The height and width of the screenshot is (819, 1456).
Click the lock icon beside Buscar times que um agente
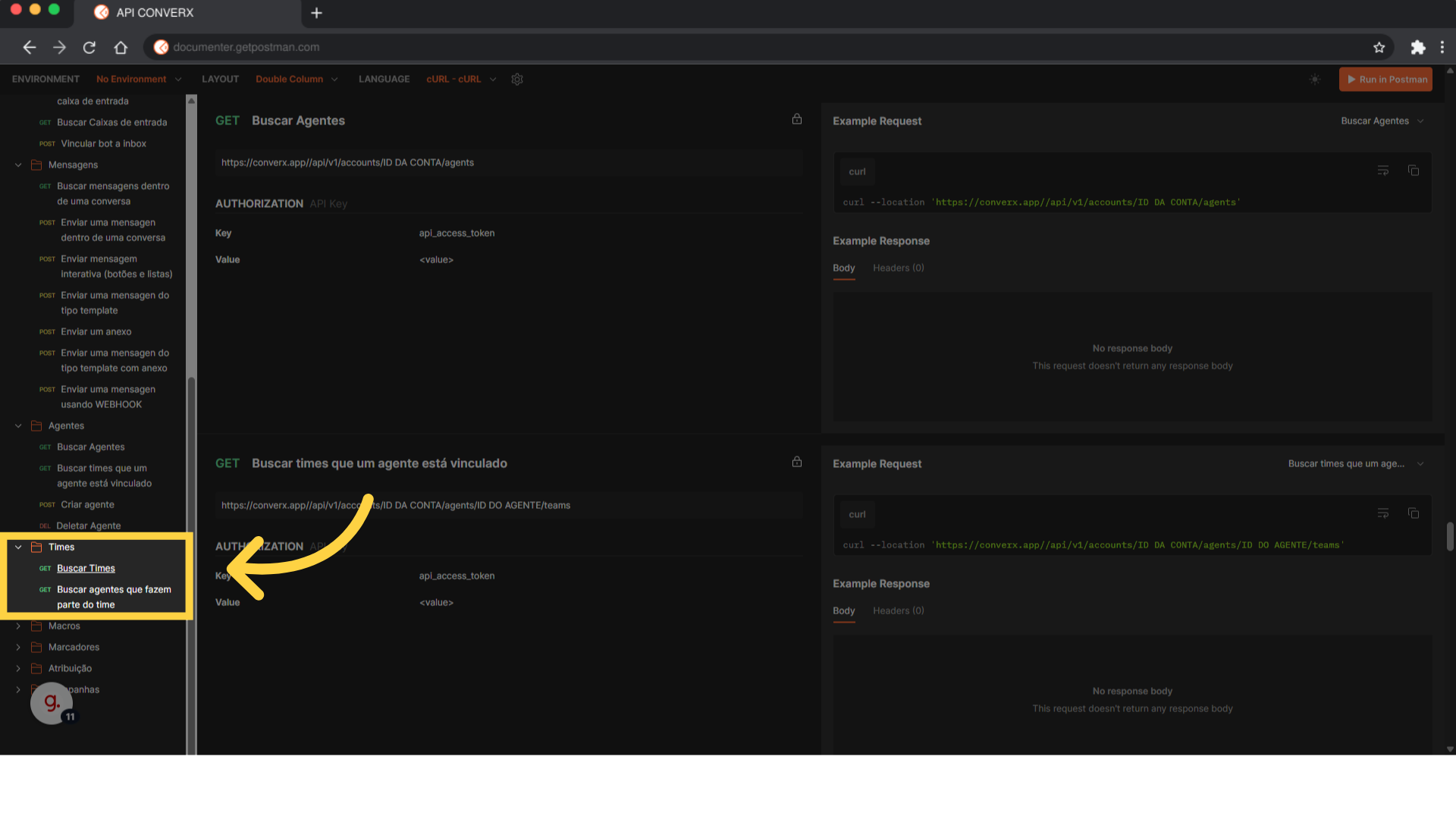[797, 462]
